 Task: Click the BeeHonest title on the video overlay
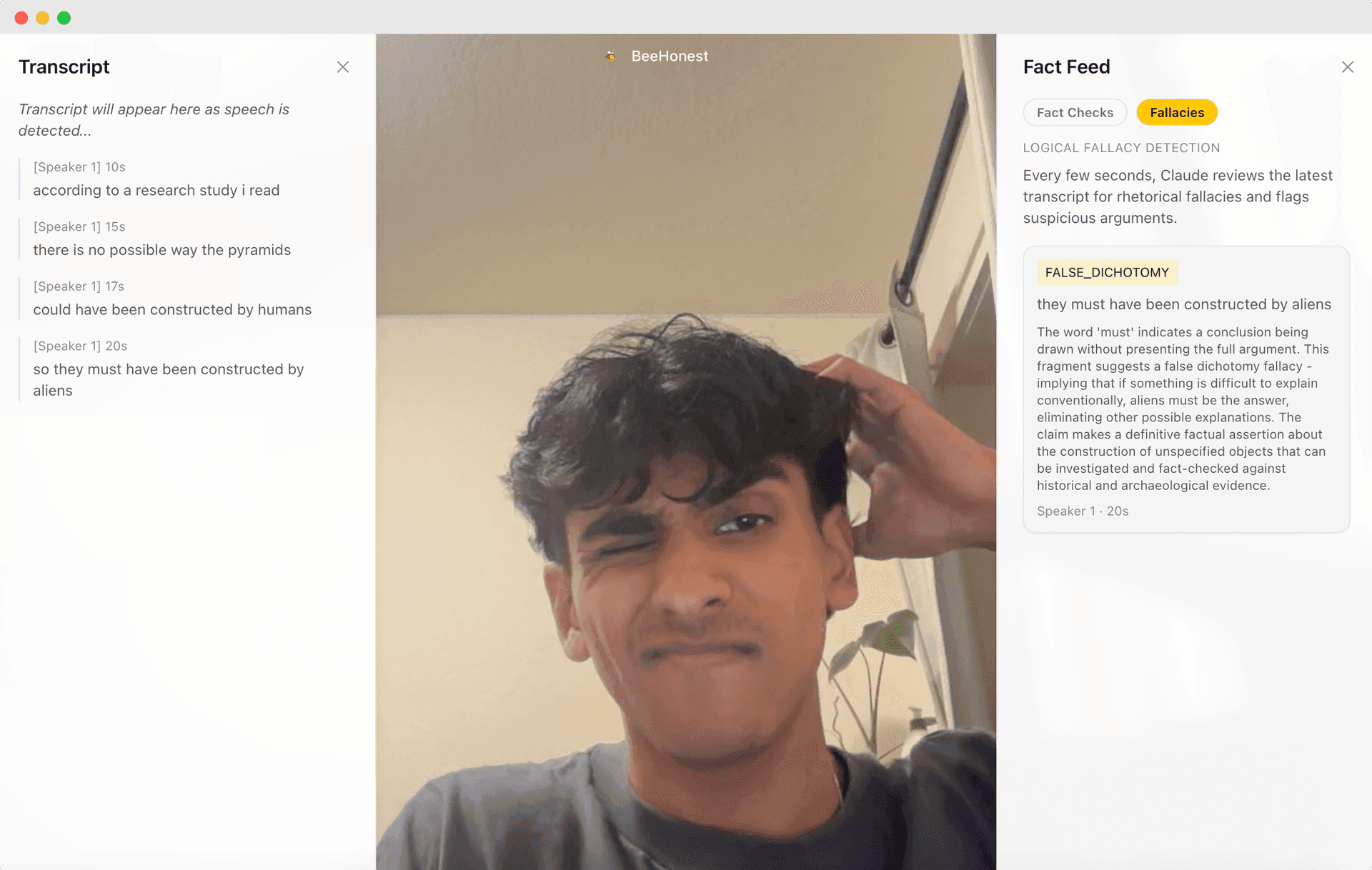[670, 56]
